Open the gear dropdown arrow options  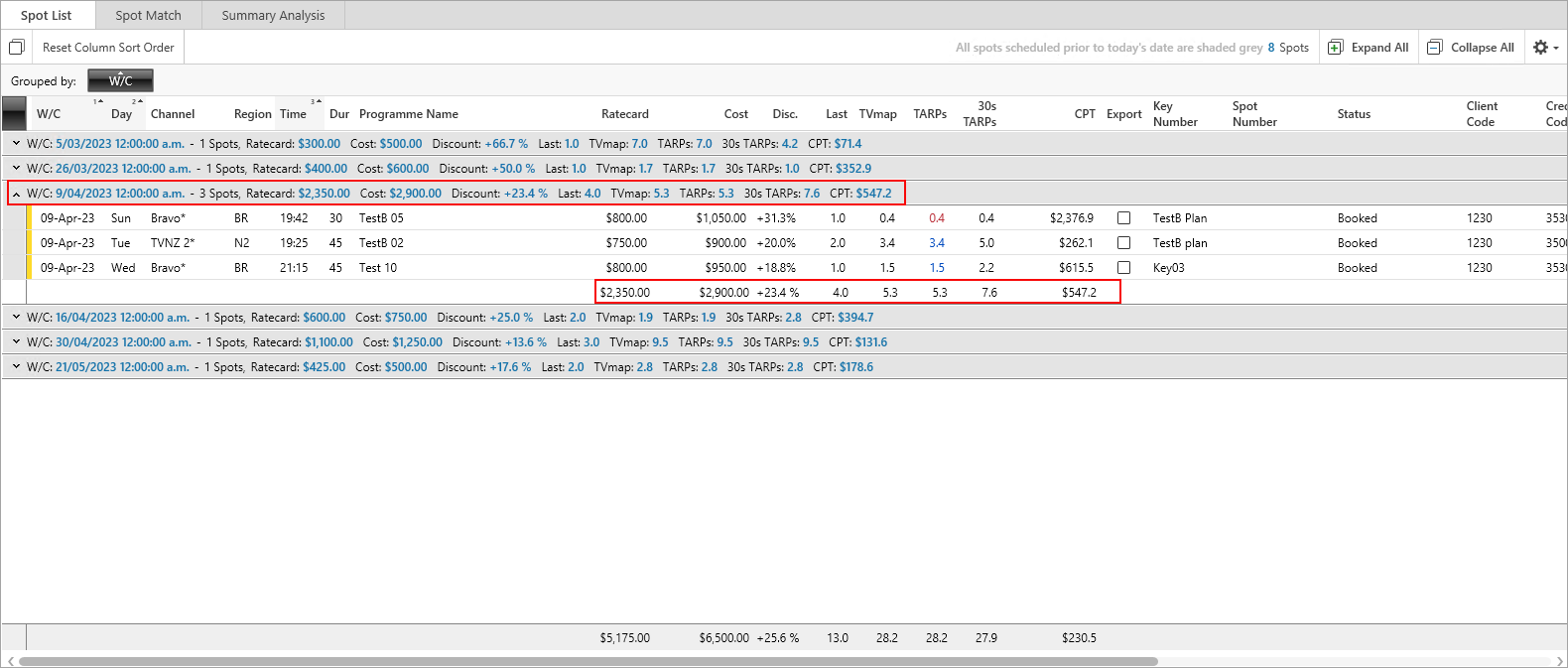coord(1556,48)
